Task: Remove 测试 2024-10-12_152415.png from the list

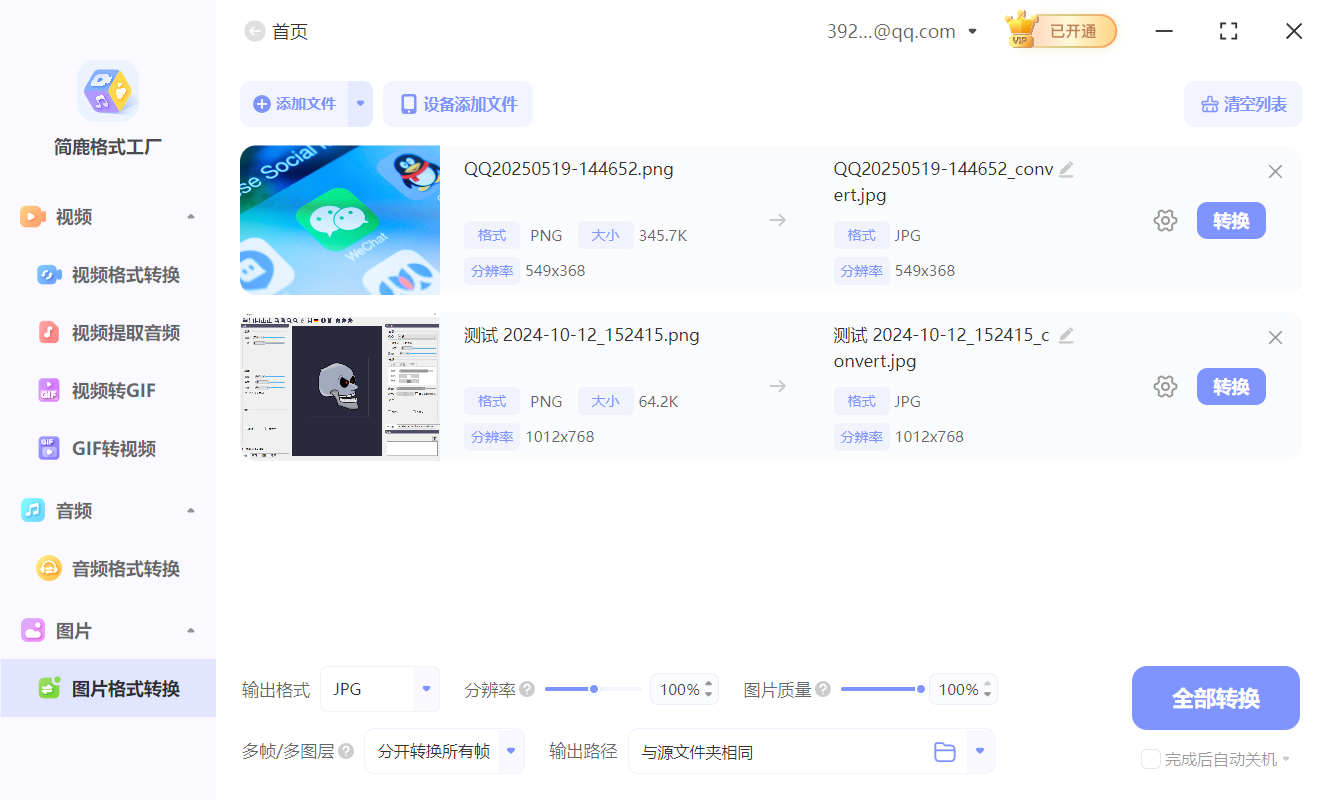Action: click(1275, 337)
